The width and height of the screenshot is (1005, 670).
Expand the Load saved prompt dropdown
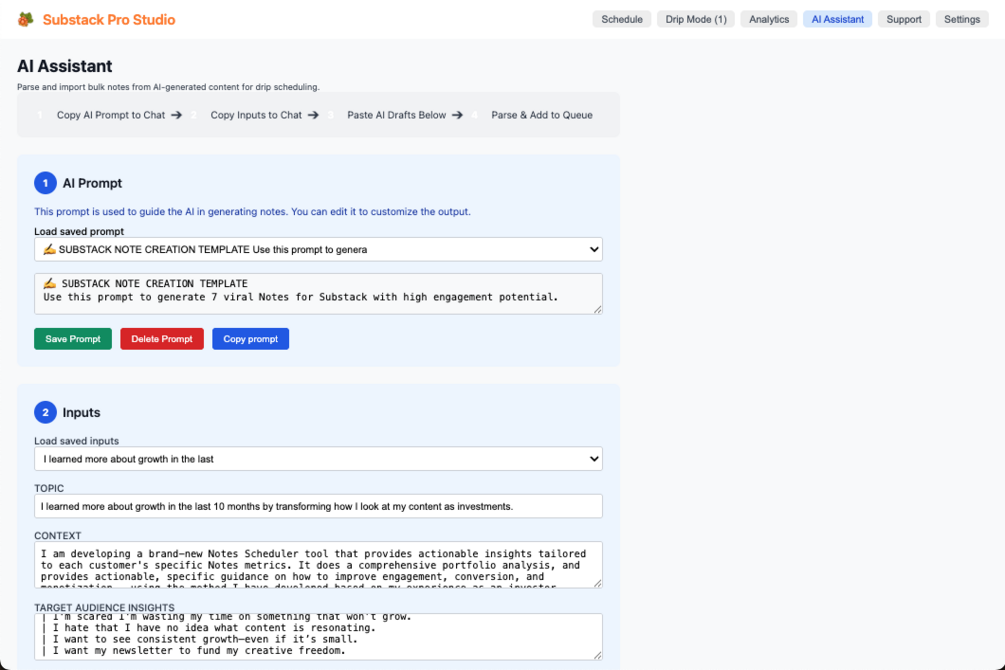pyautogui.click(x=318, y=249)
